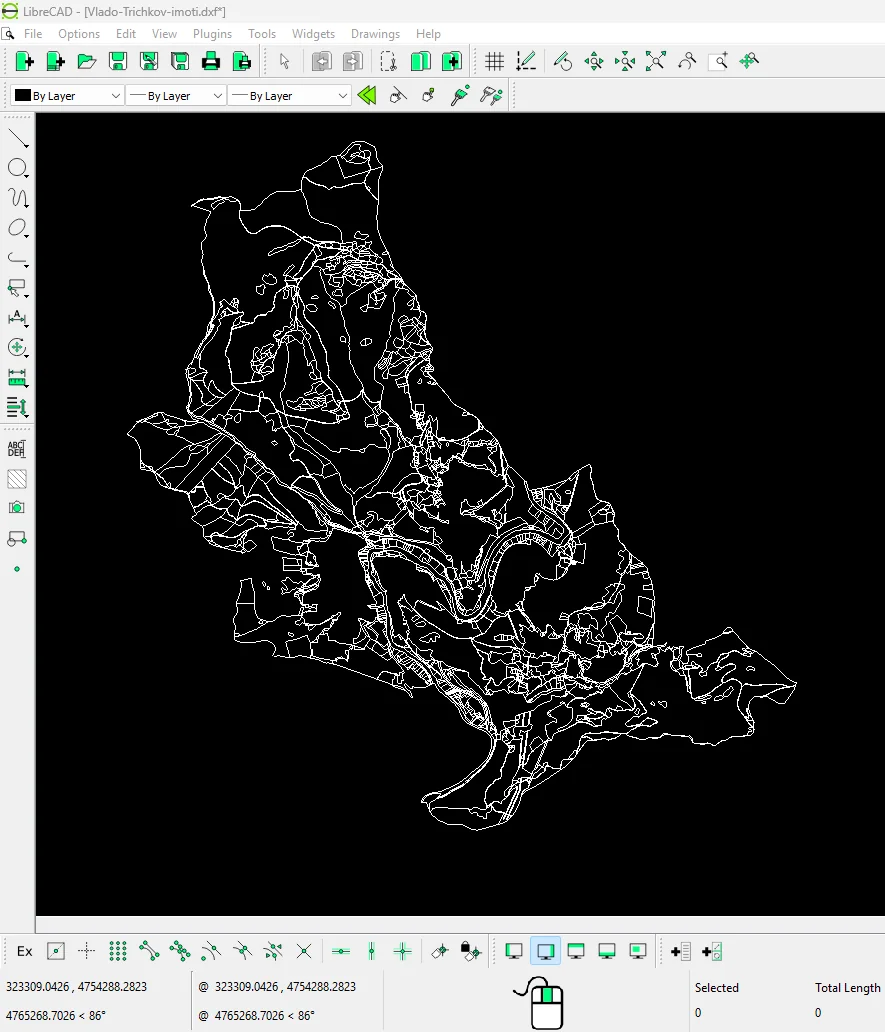Open the line type By Layer dropdown

(290, 96)
